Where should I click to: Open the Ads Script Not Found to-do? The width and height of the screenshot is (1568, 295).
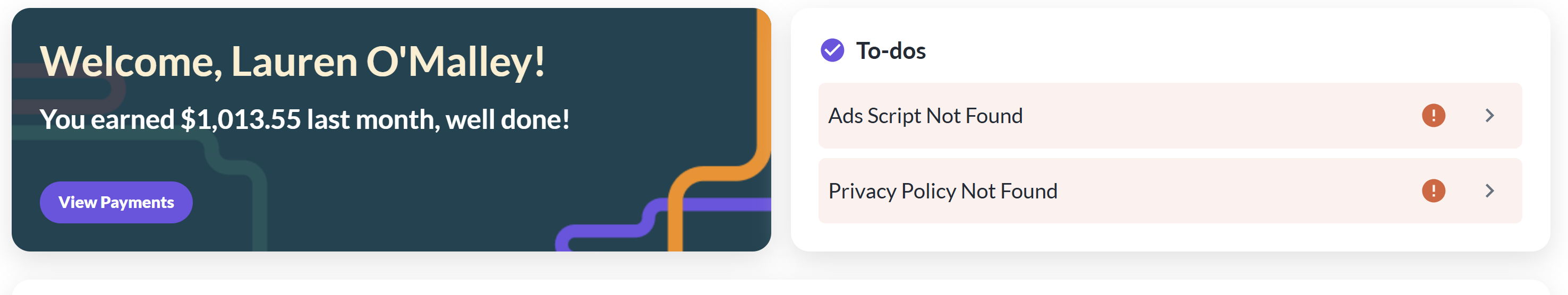925,116
